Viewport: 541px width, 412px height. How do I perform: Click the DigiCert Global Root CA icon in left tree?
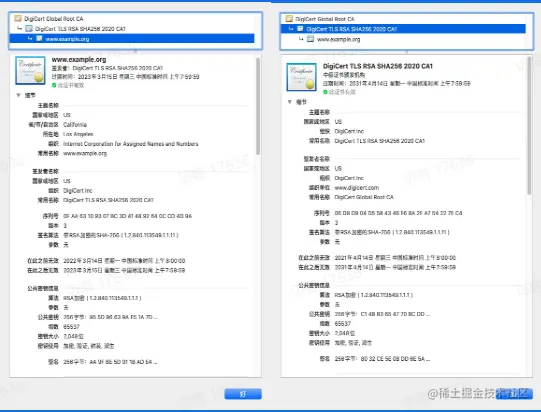[18, 18]
